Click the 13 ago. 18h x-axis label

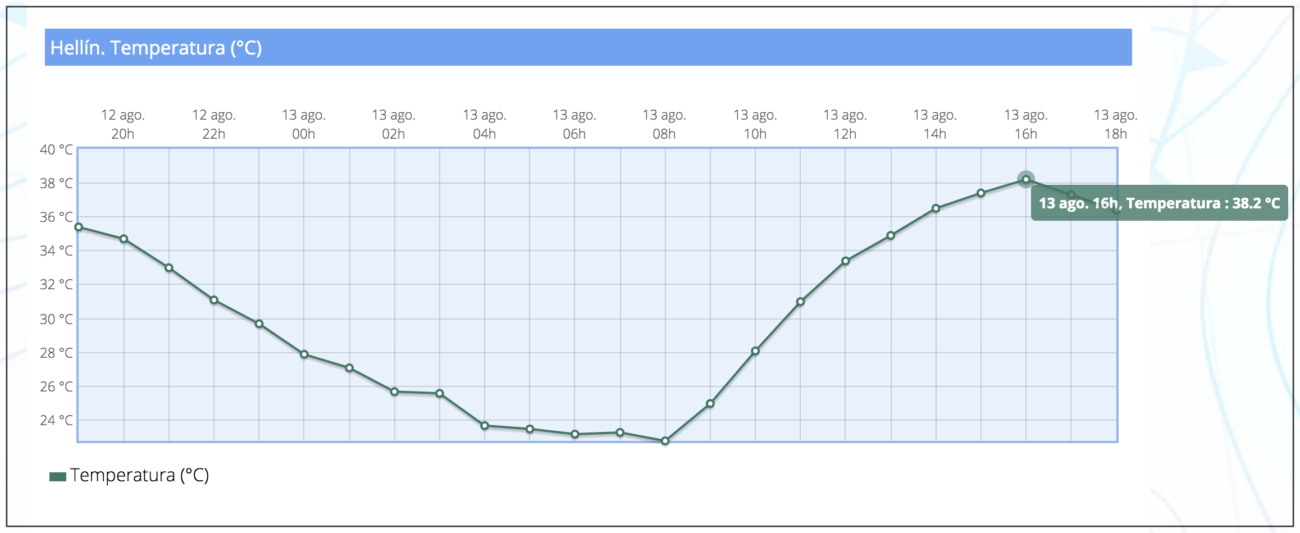1116,124
